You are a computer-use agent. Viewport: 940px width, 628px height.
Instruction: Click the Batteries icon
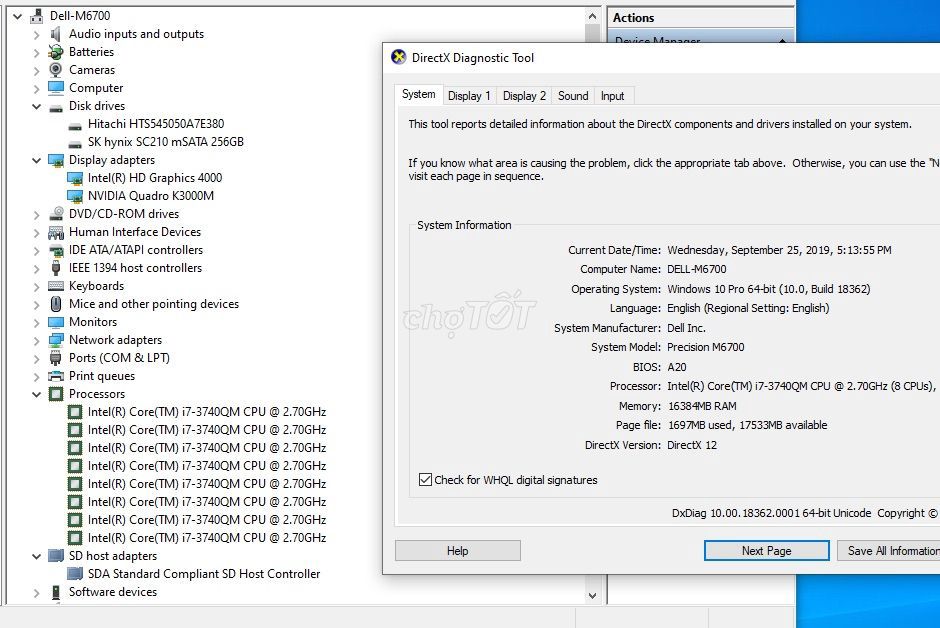56,52
